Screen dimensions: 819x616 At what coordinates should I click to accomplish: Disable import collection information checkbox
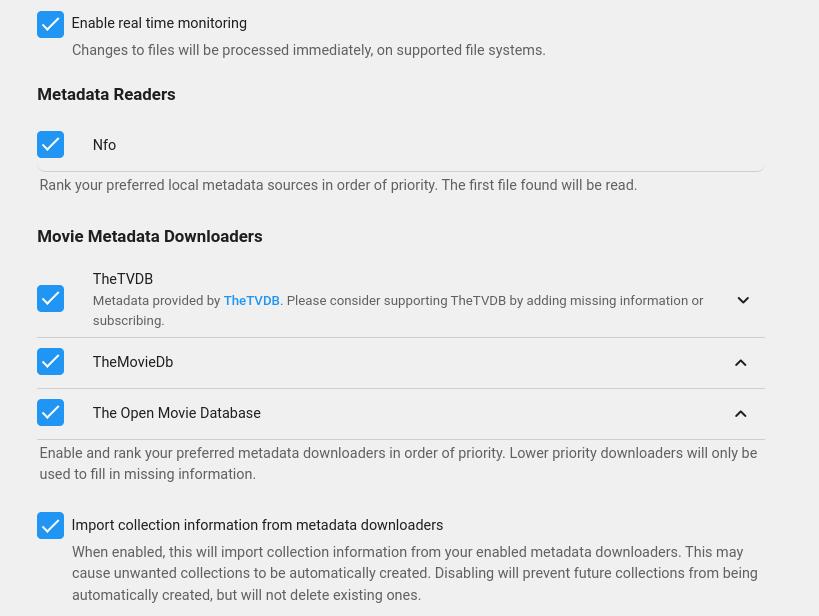(50, 525)
